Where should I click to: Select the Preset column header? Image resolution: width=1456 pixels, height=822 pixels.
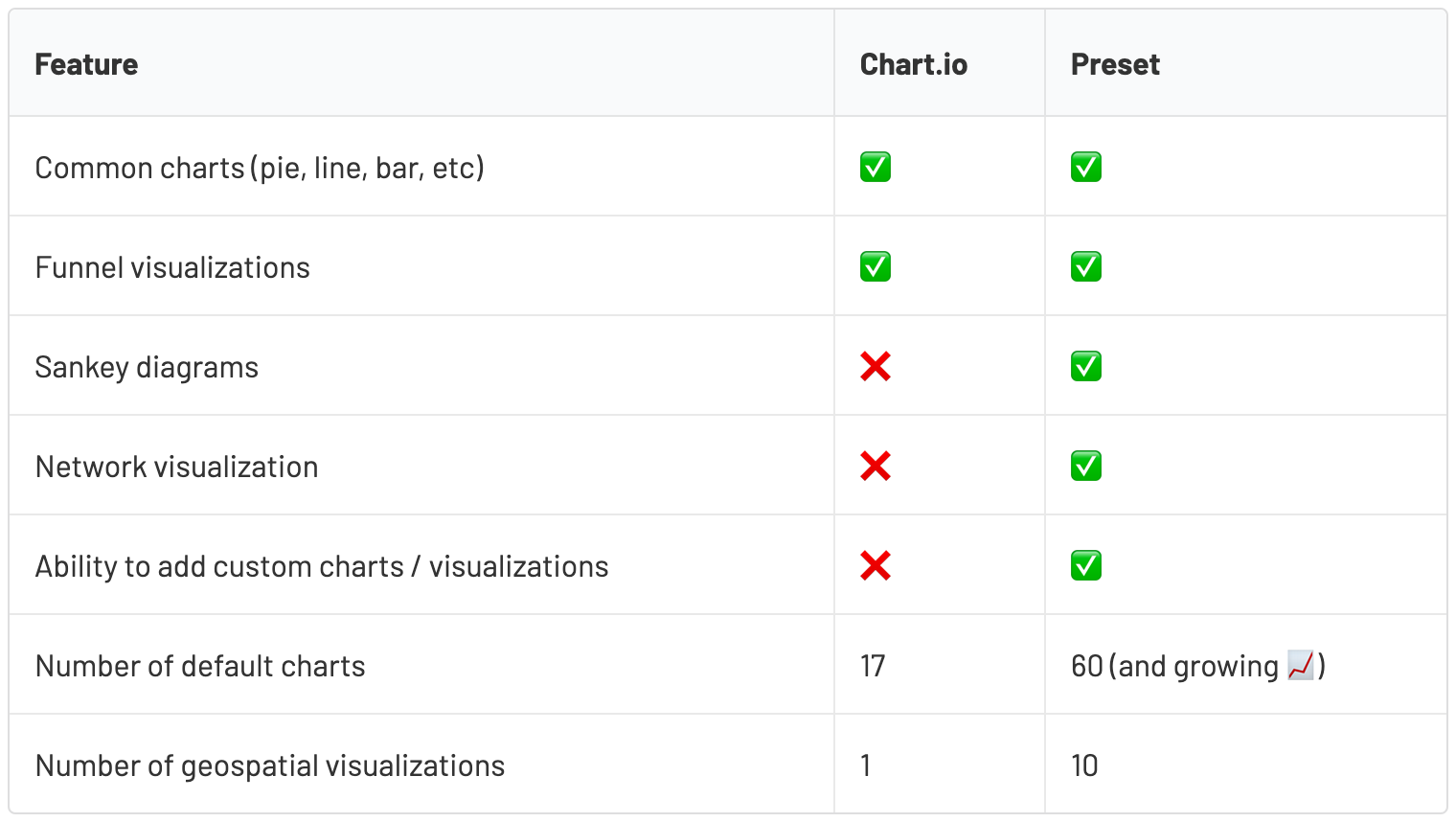(x=1114, y=63)
